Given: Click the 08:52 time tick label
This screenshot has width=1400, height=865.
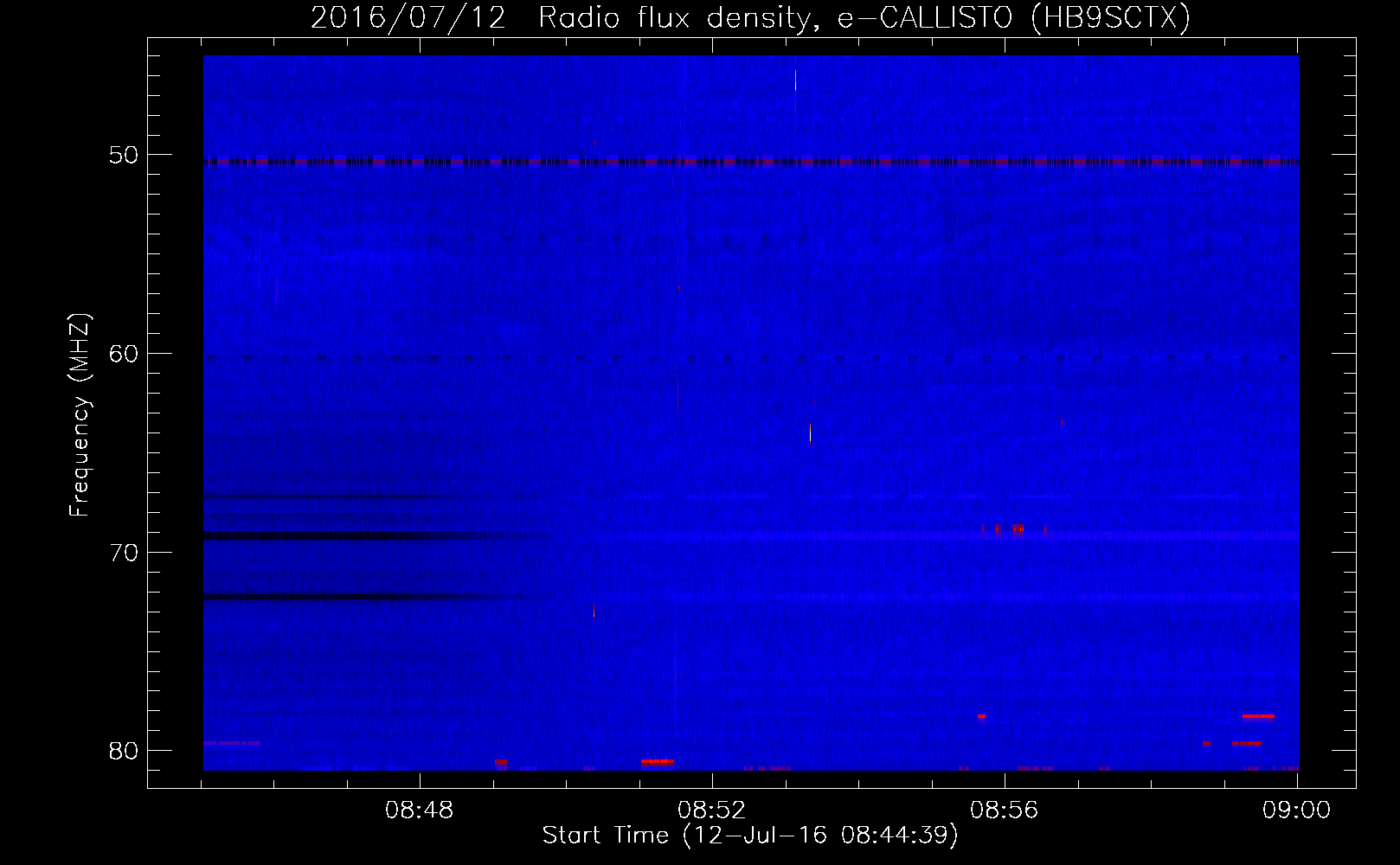Looking at the screenshot, I should pos(712,810).
